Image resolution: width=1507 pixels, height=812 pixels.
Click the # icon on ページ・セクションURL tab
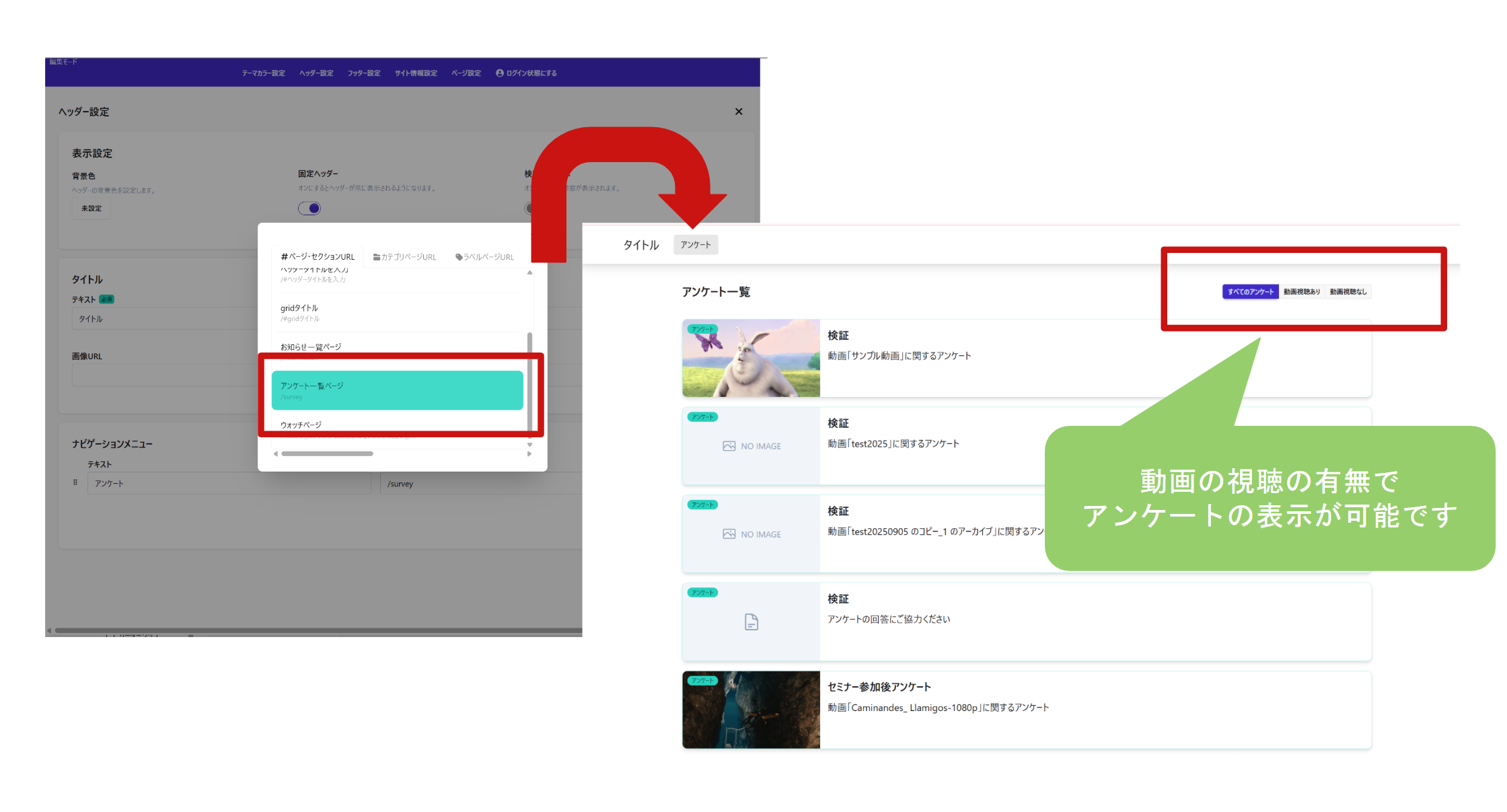[284, 256]
